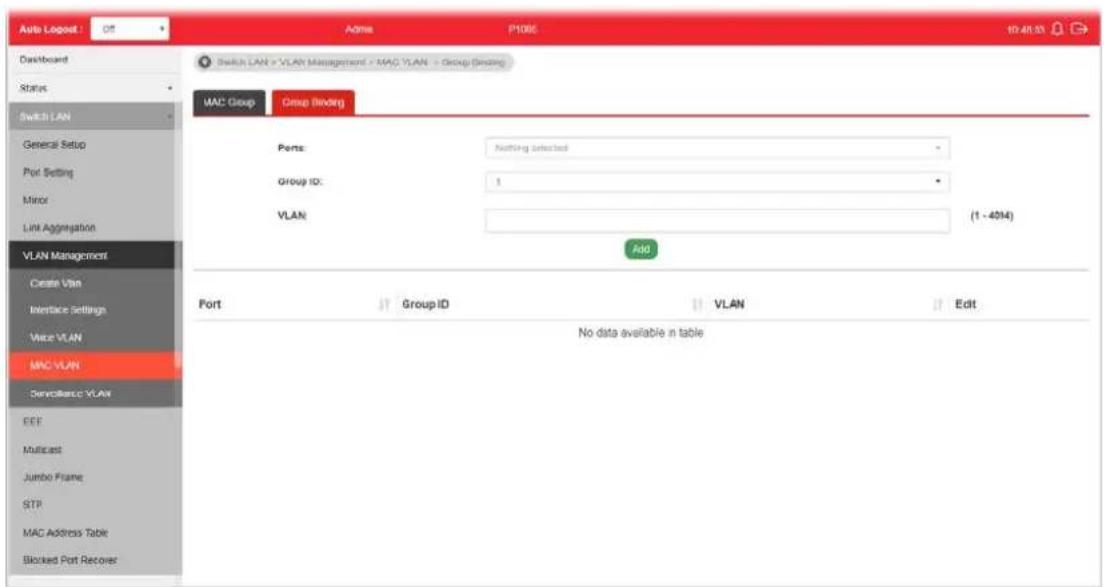
Task: Open General Setup menu item
Action: tap(95, 144)
